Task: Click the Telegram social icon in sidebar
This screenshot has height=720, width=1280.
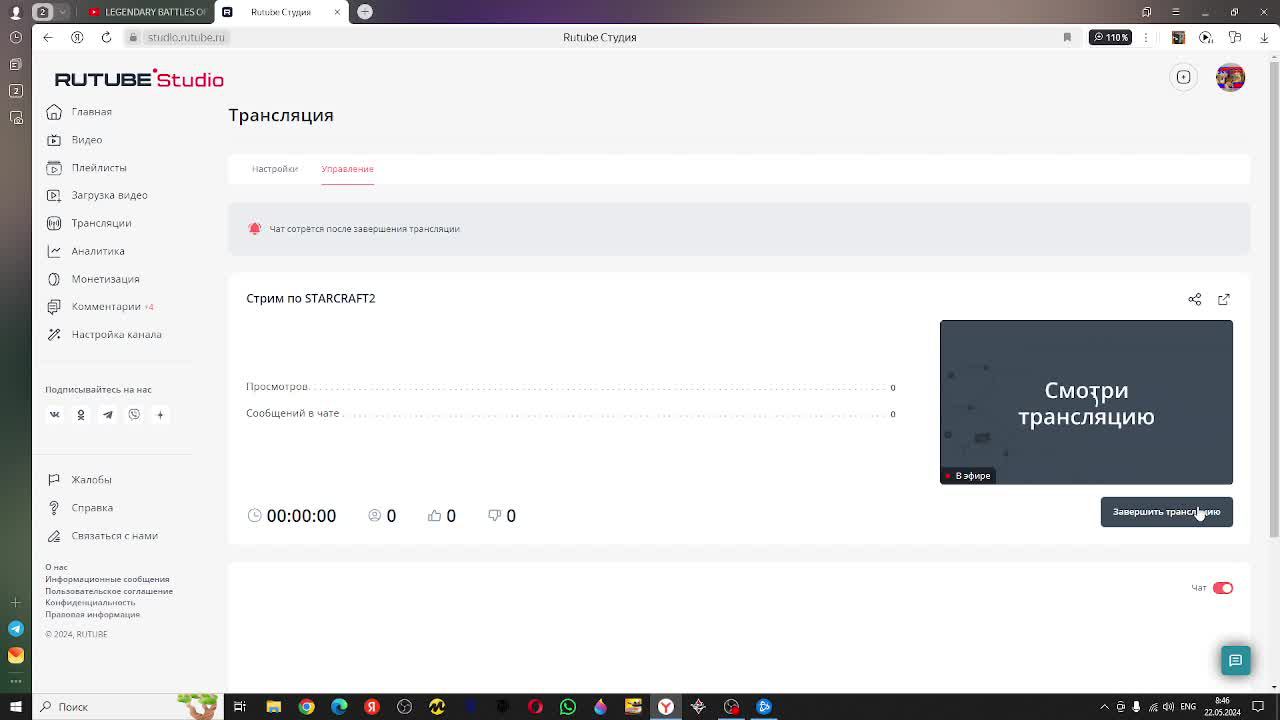Action: 107,415
